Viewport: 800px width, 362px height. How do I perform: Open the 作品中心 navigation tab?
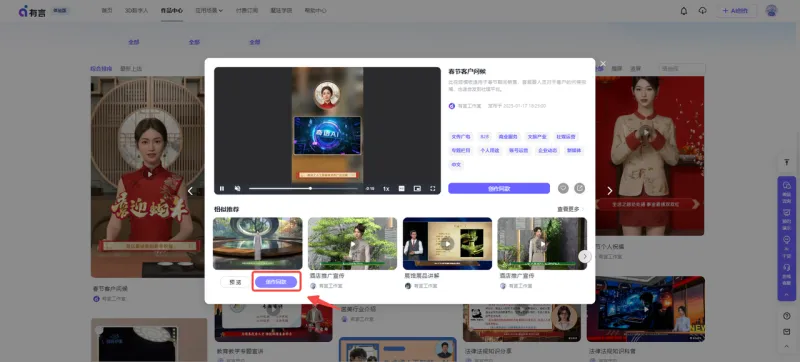click(x=171, y=10)
